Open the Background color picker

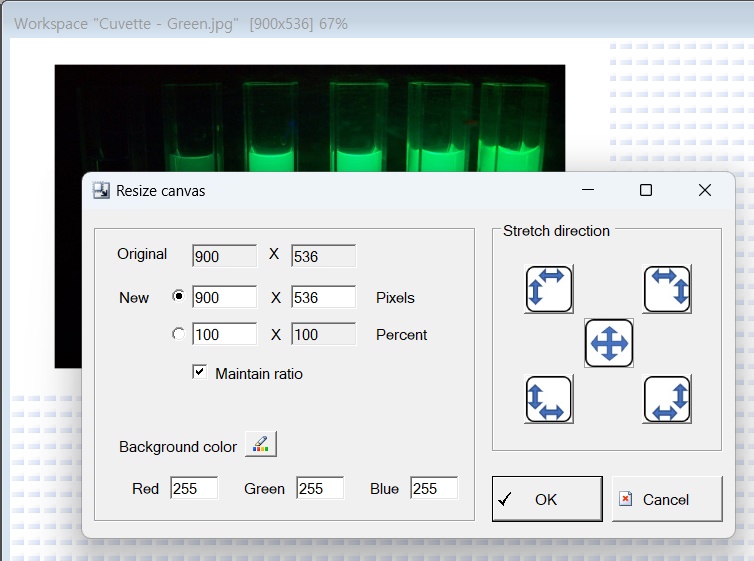pos(260,445)
